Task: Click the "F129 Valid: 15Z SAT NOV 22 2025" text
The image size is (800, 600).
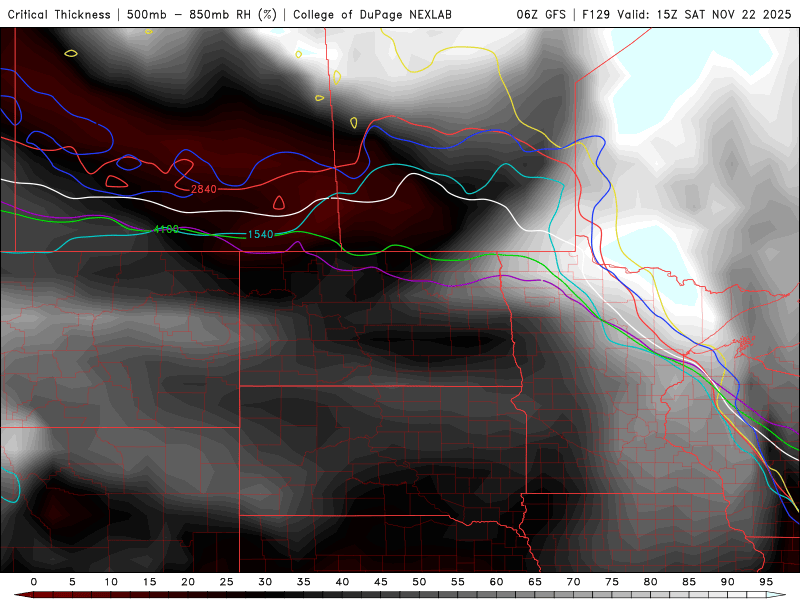Action: (x=687, y=15)
